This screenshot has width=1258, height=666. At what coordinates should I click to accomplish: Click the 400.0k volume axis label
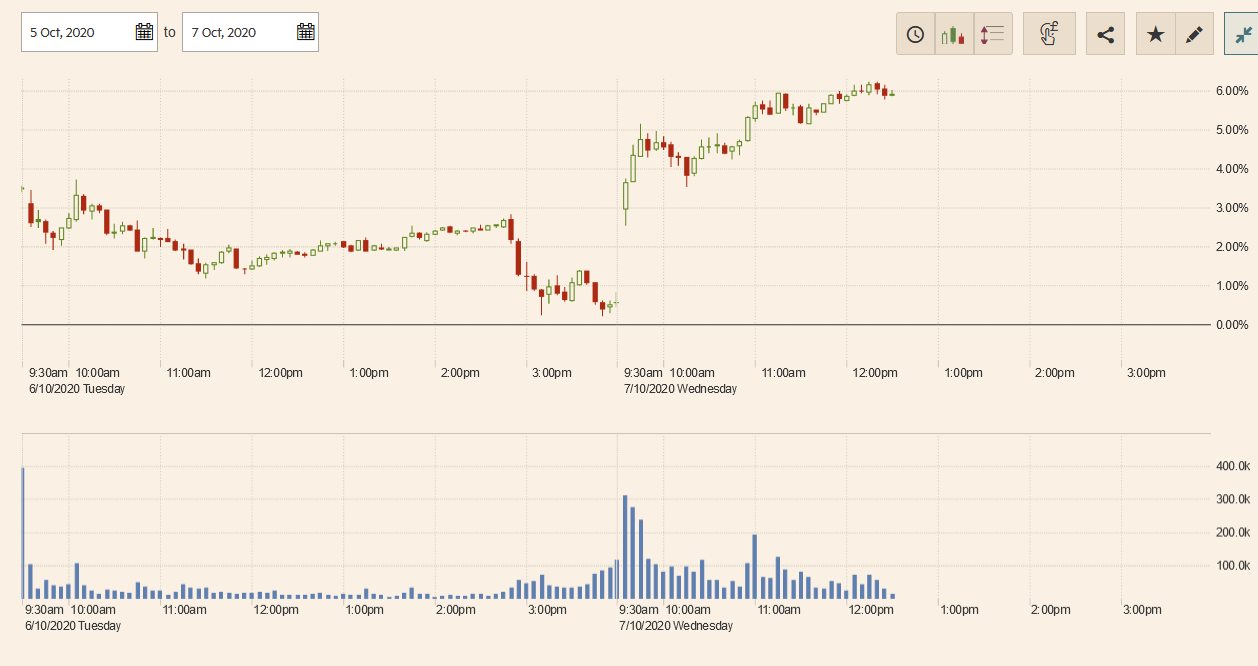1231,467
